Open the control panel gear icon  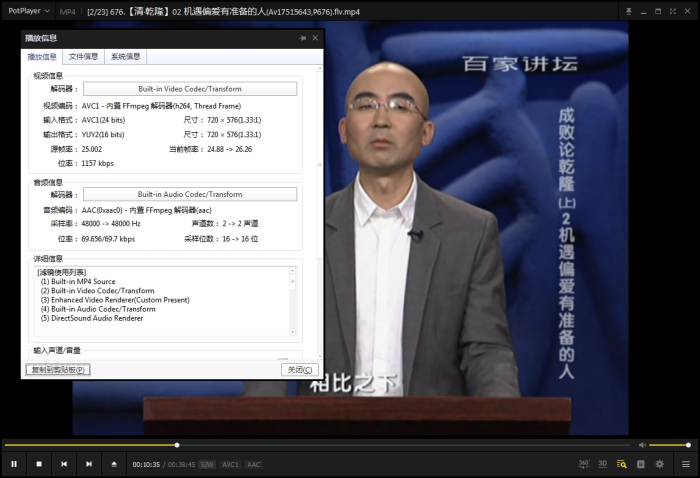pyautogui.click(x=659, y=464)
